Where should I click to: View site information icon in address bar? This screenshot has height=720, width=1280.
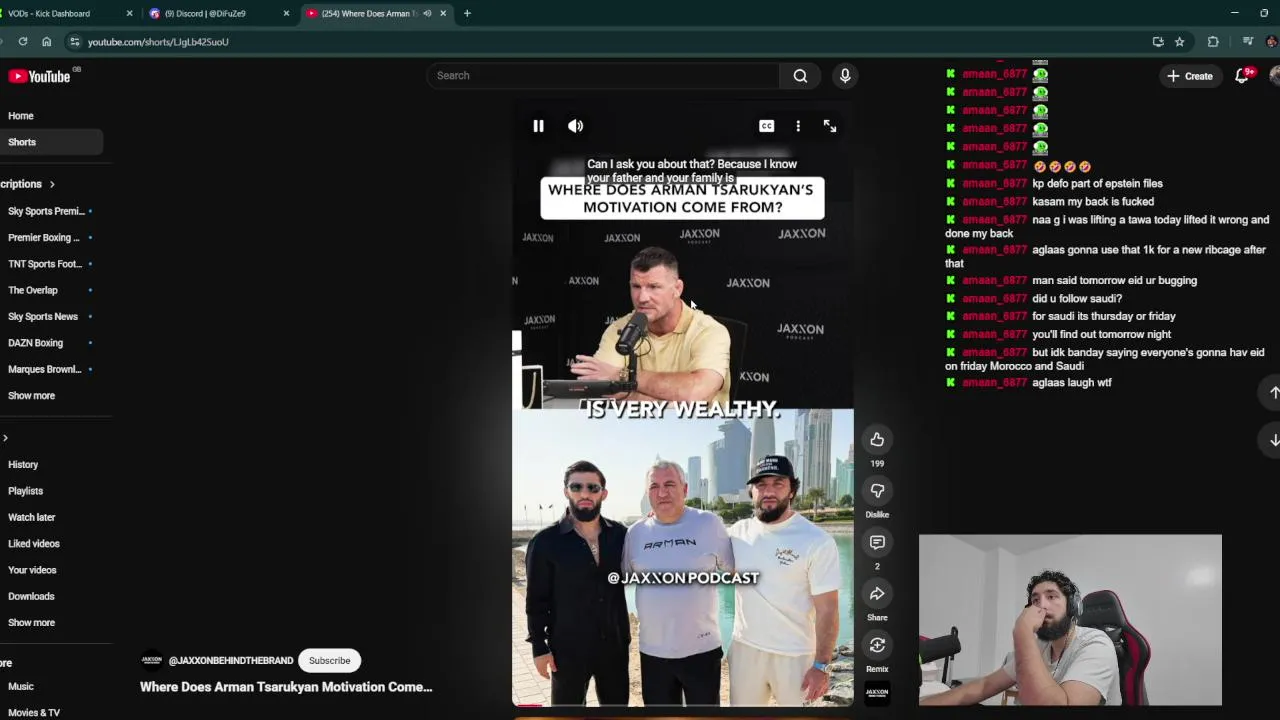tap(74, 42)
